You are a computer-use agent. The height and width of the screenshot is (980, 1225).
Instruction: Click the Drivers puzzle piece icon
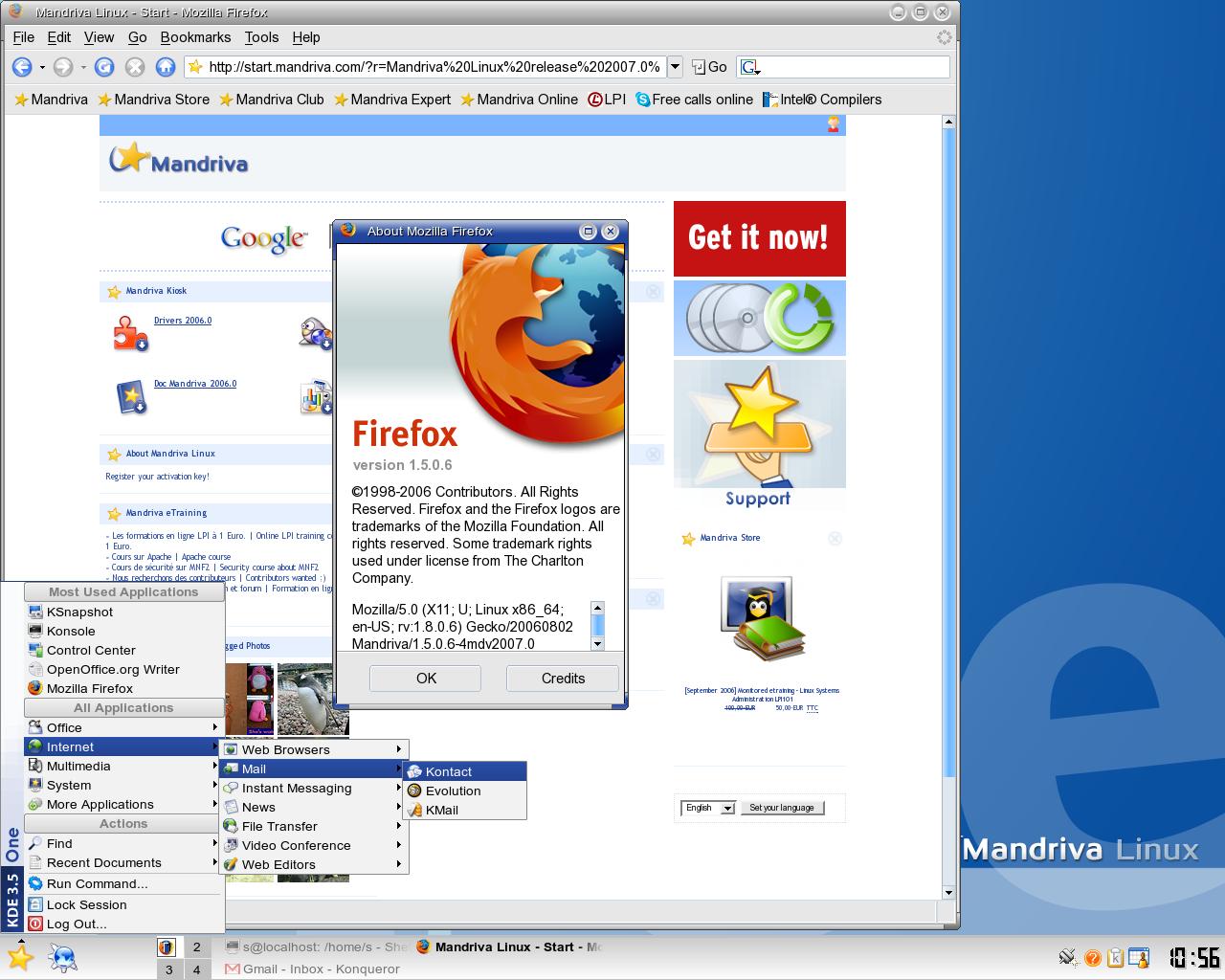tap(131, 333)
